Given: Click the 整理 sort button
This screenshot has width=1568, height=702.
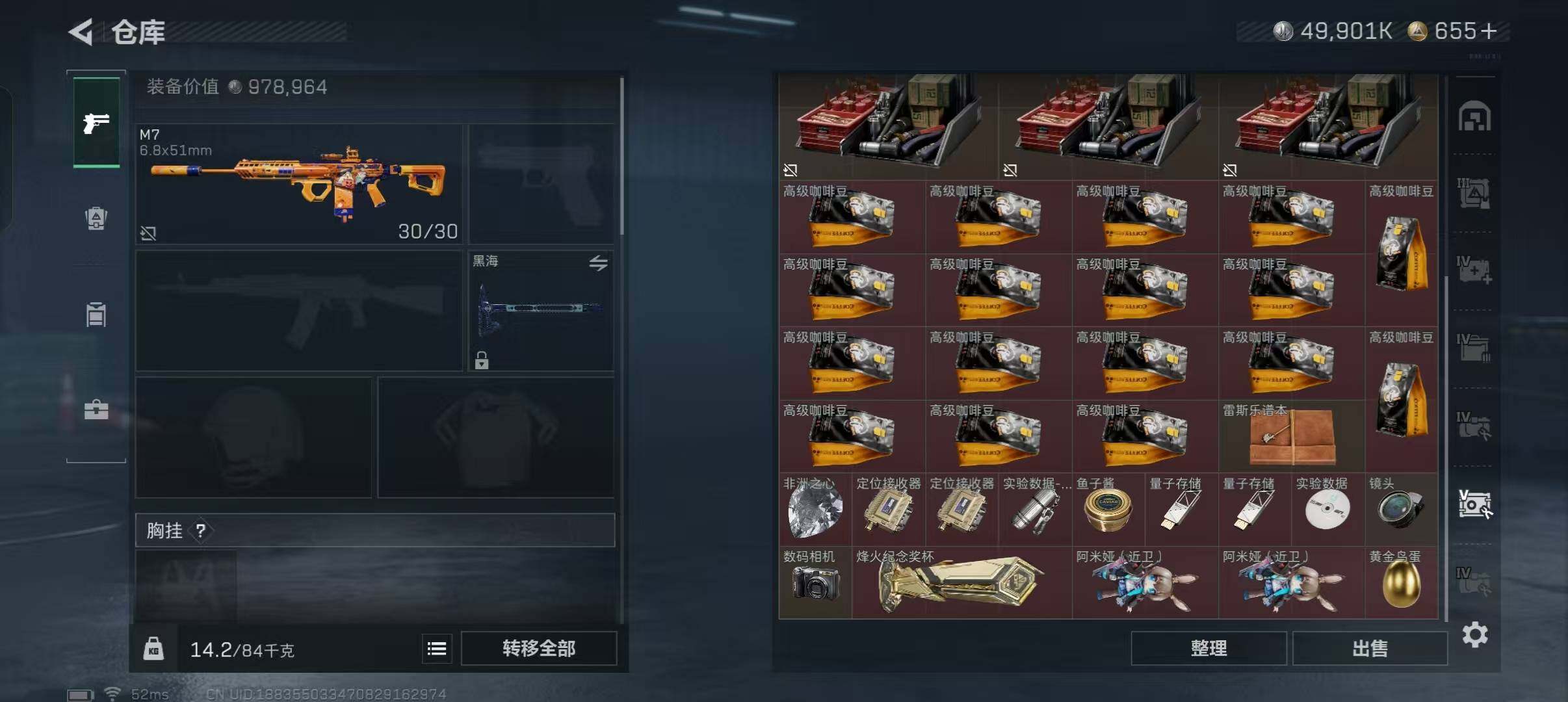Looking at the screenshot, I should (x=1209, y=648).
